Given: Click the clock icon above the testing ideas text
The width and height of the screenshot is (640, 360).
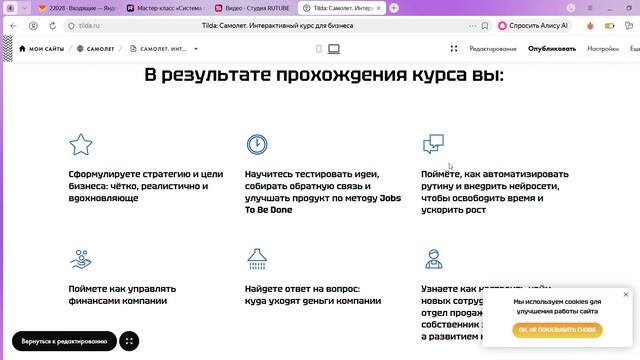Looking at the screenshot, I should 257,144.
